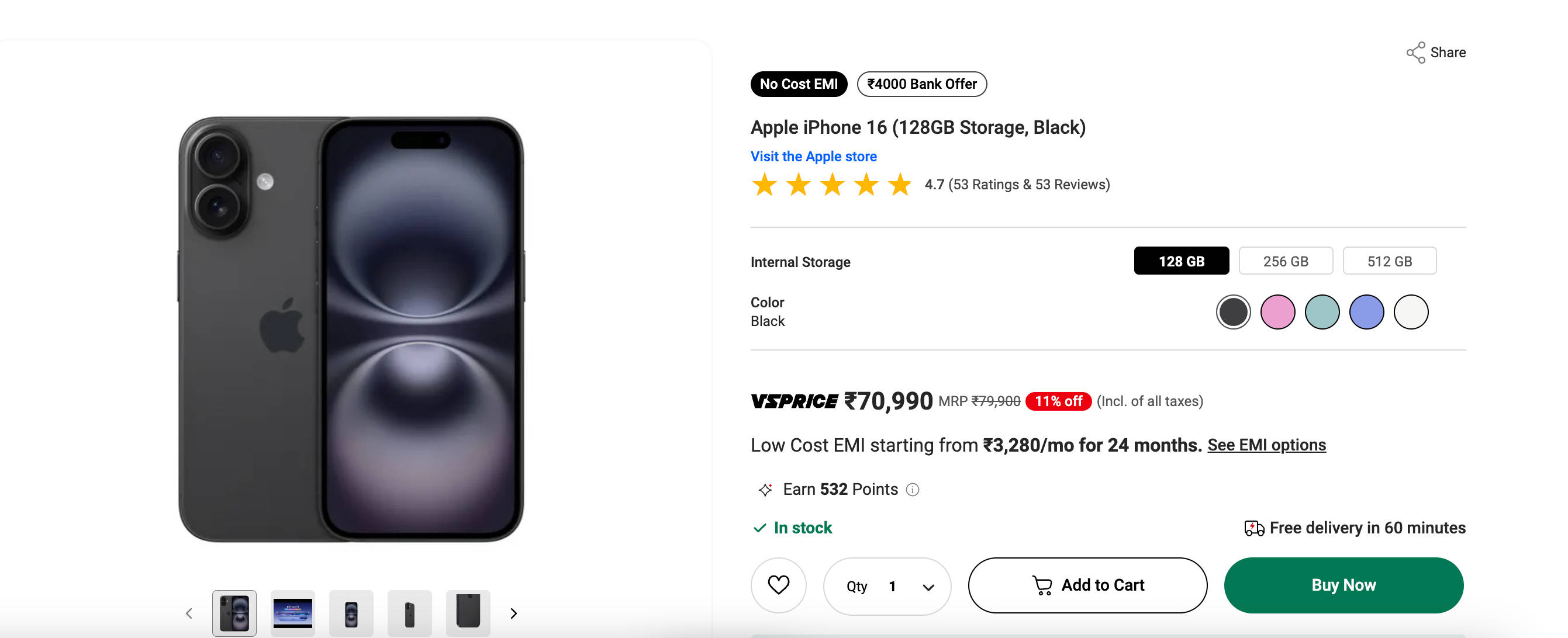Click the free delivery truck icon
1568x638 pixels.
(x=1253, y=528)
